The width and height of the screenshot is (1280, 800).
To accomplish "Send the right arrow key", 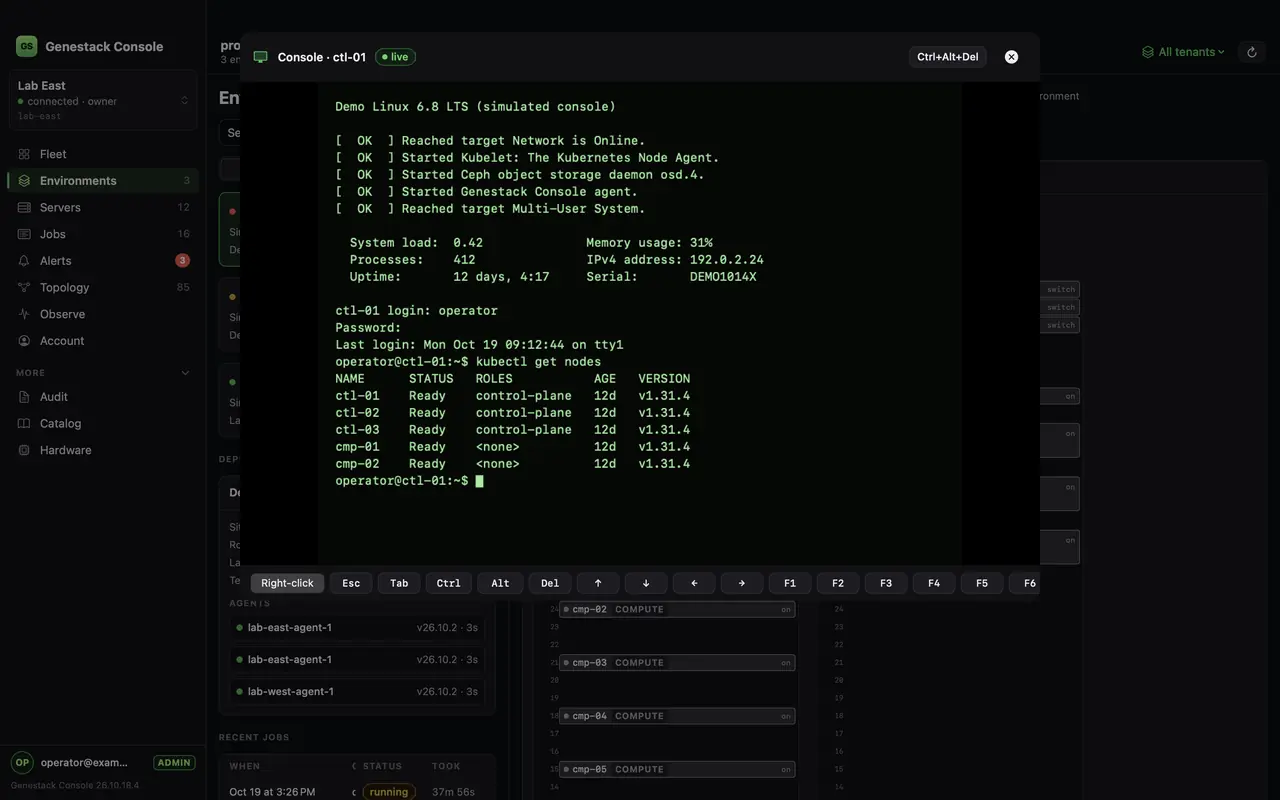I will (x=742, y=583).
